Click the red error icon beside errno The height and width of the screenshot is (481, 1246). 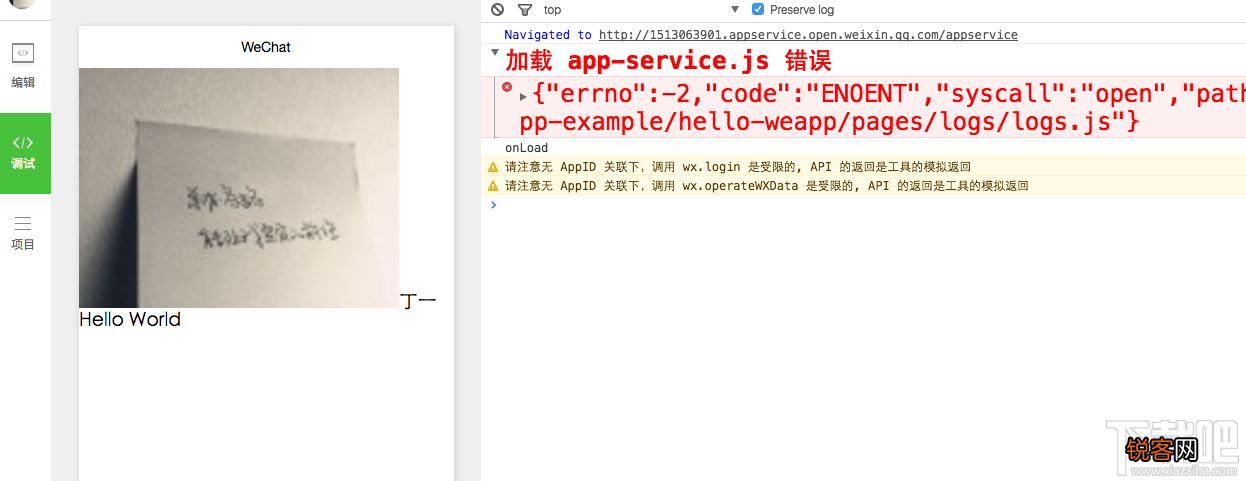click(506, 87)
